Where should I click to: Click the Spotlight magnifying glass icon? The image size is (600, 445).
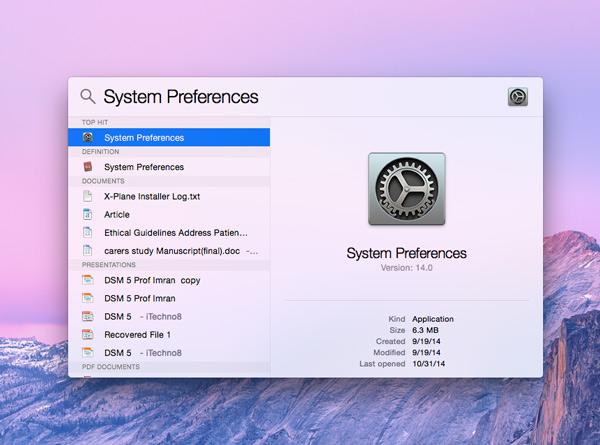point(88,96)
